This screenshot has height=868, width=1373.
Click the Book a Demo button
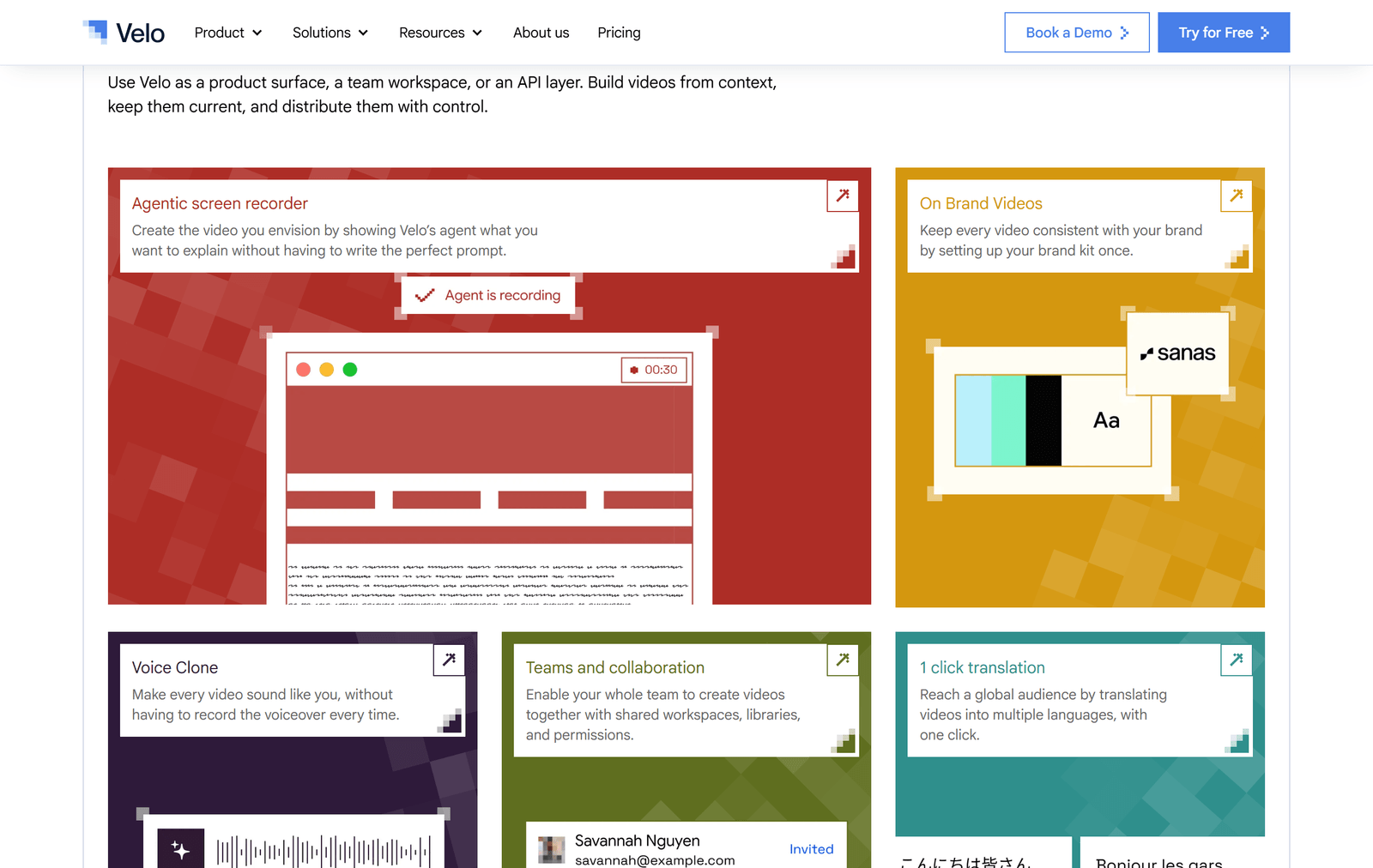tap(1077, 33)
